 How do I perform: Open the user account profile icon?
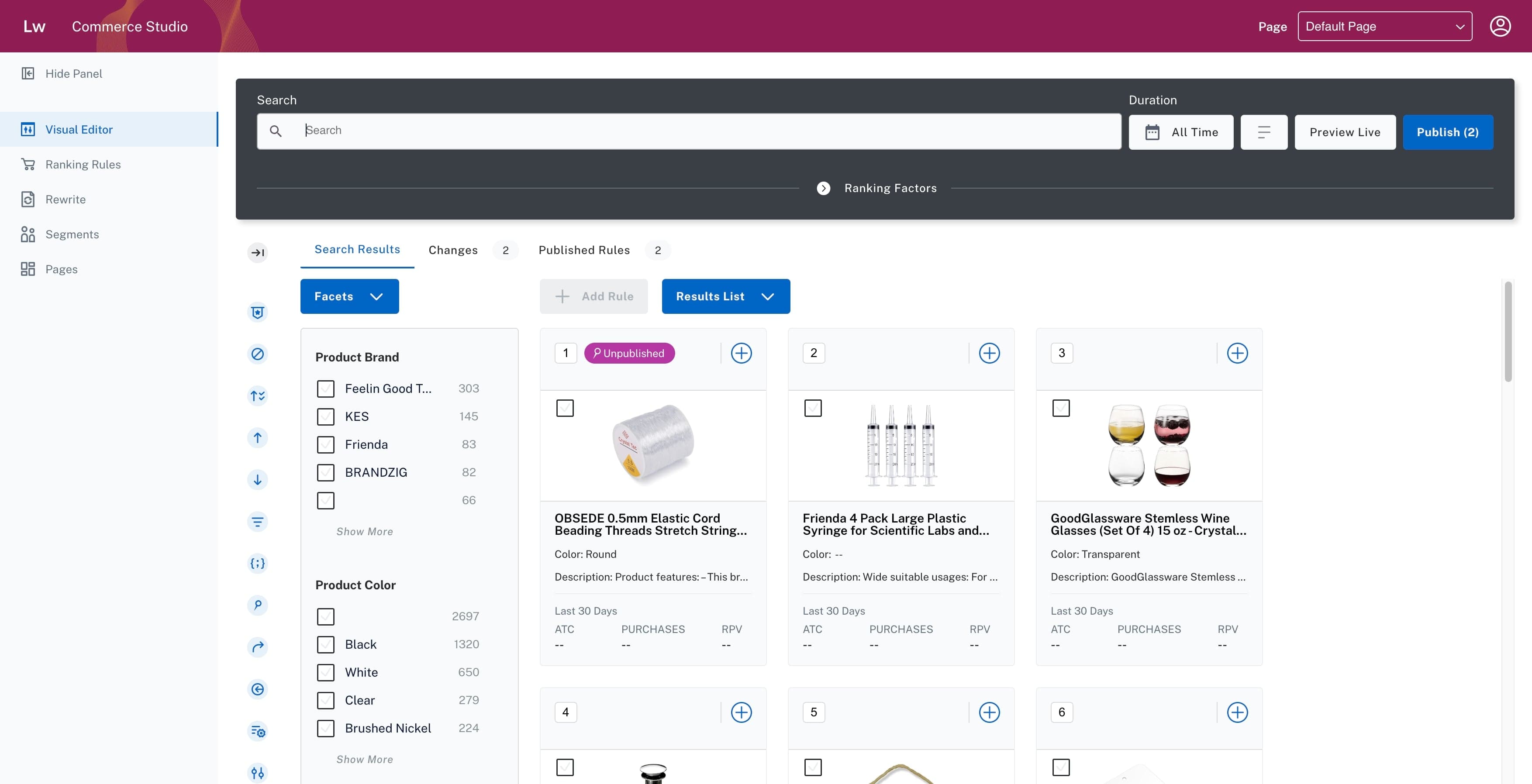tap(1500, 26)
